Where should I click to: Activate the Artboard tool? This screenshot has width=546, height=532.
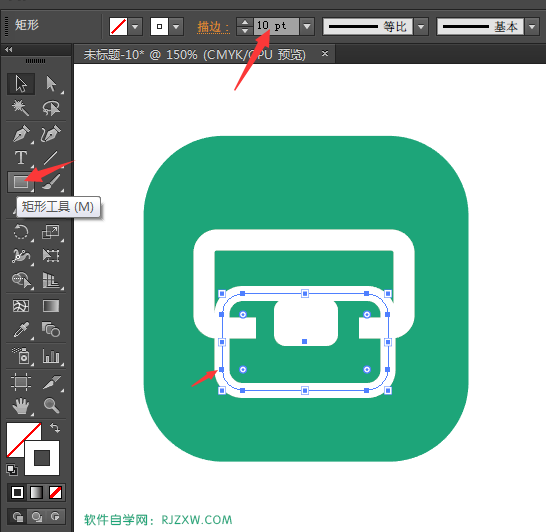(21, 382)
